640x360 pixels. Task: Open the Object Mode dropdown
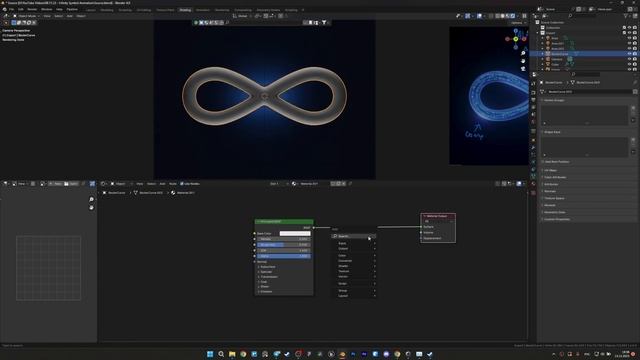point(26,16)
